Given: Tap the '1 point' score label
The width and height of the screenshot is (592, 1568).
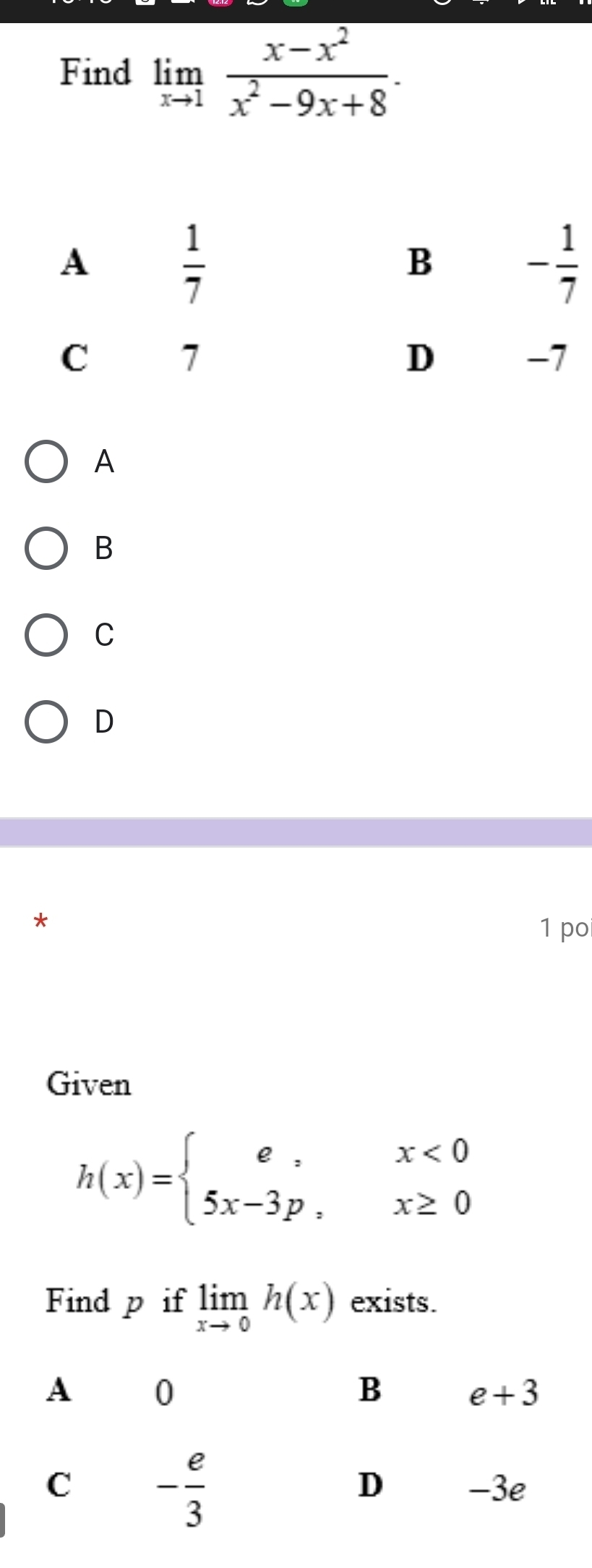Looking at the screenshot, I should (x=565, y=928).
